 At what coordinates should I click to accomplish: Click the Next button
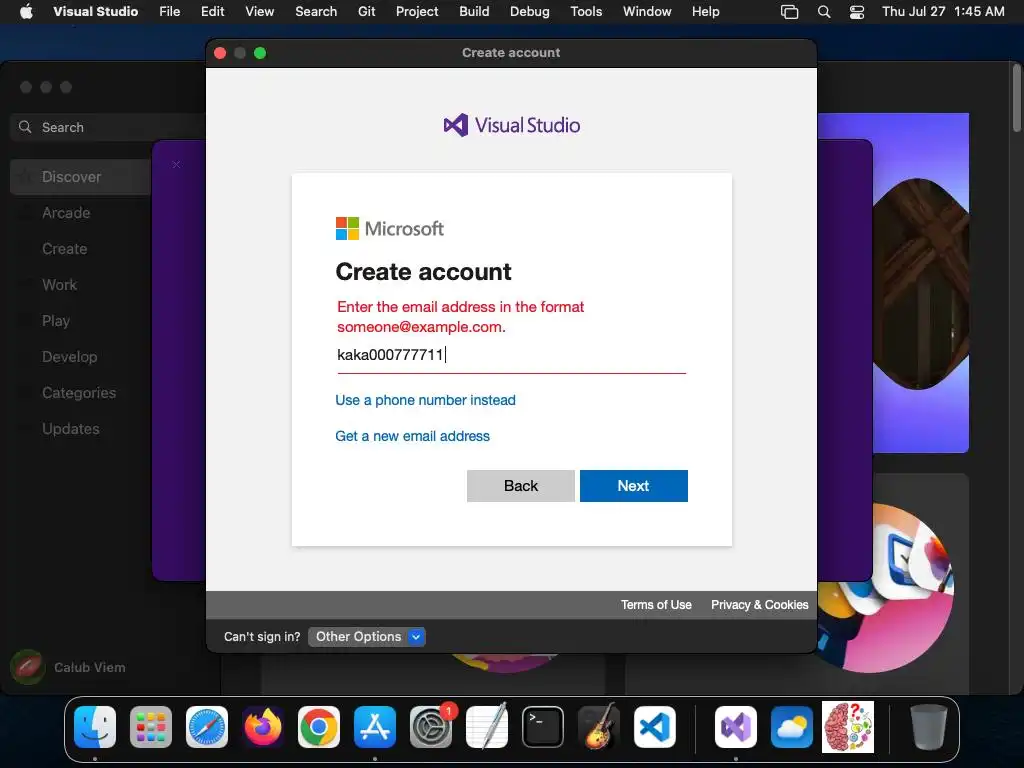(633, 486)
